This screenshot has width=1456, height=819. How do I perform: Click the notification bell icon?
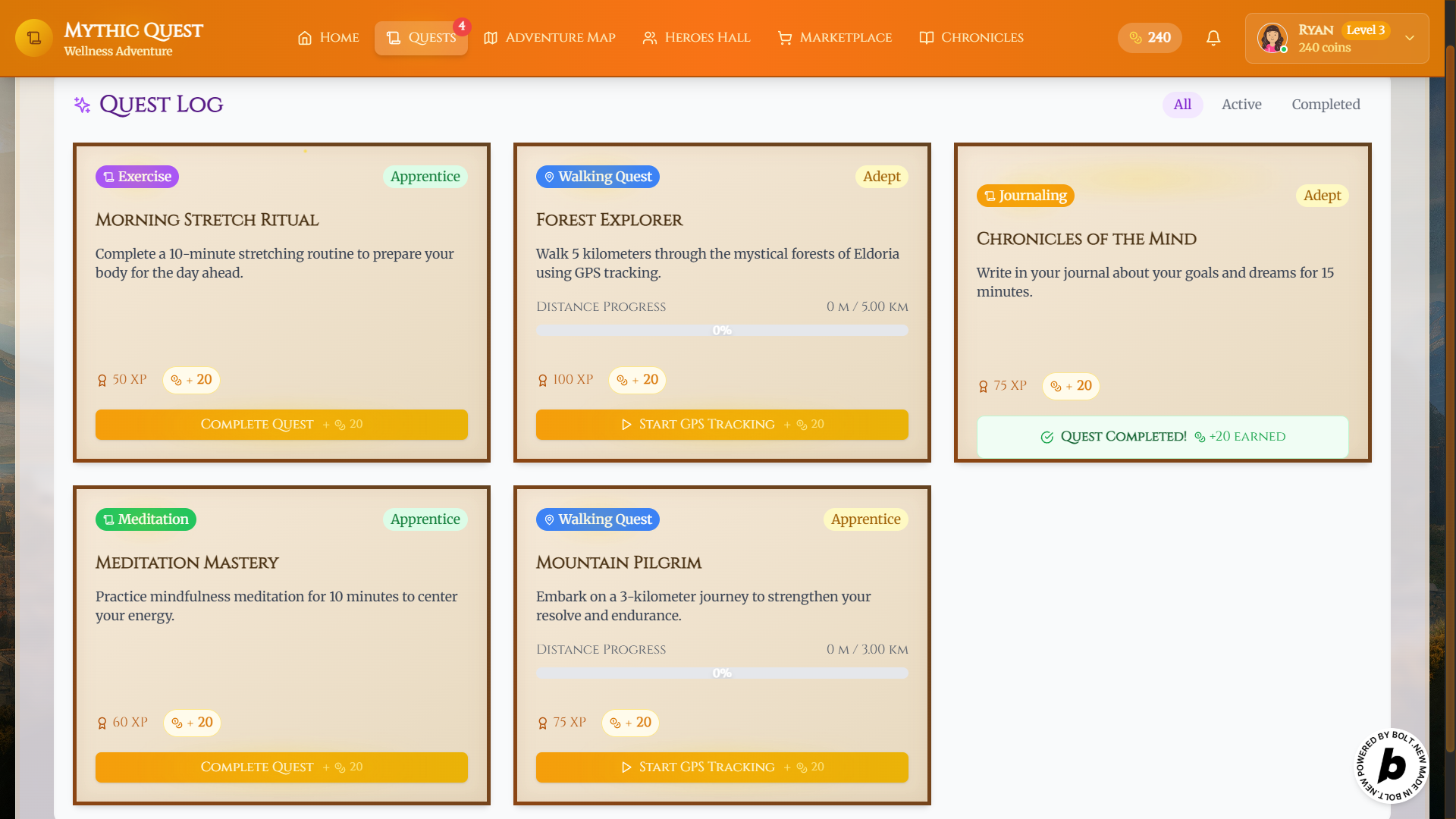1213,38
